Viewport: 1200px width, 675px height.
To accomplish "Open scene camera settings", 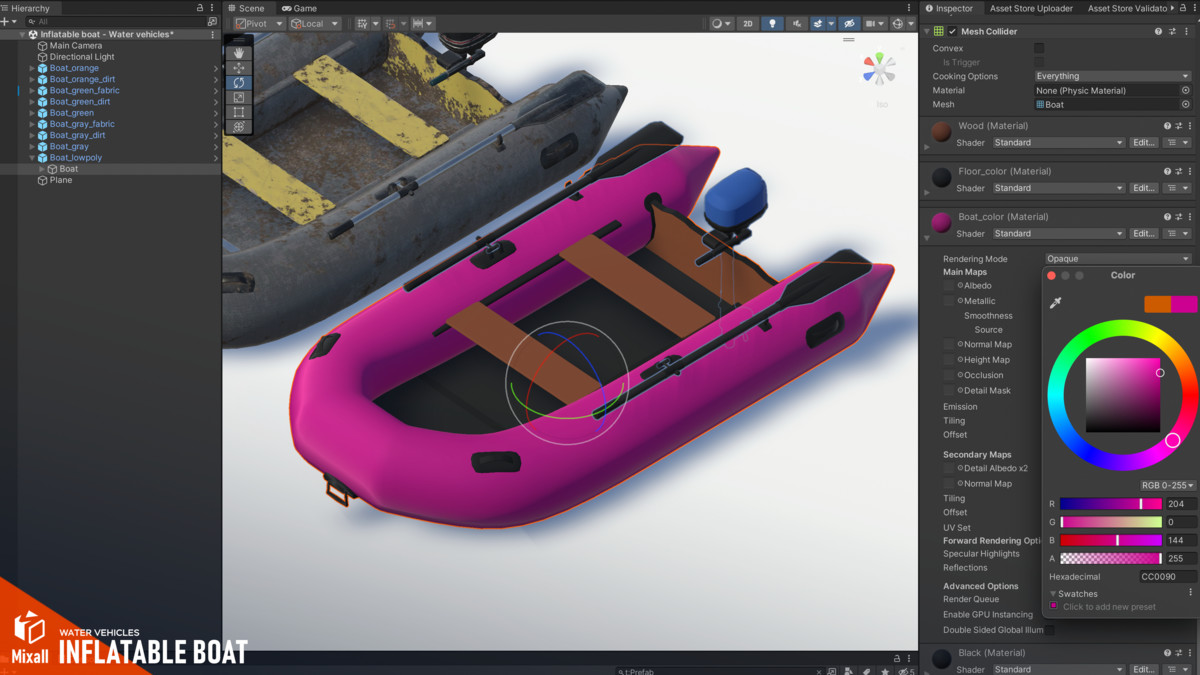I will tap(875, 23).
